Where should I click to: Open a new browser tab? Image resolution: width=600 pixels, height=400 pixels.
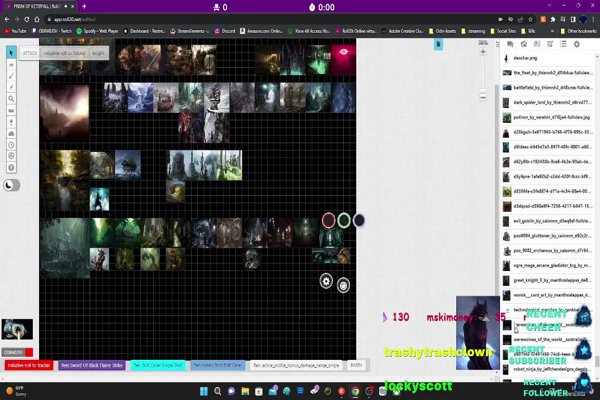coord(84,7)
